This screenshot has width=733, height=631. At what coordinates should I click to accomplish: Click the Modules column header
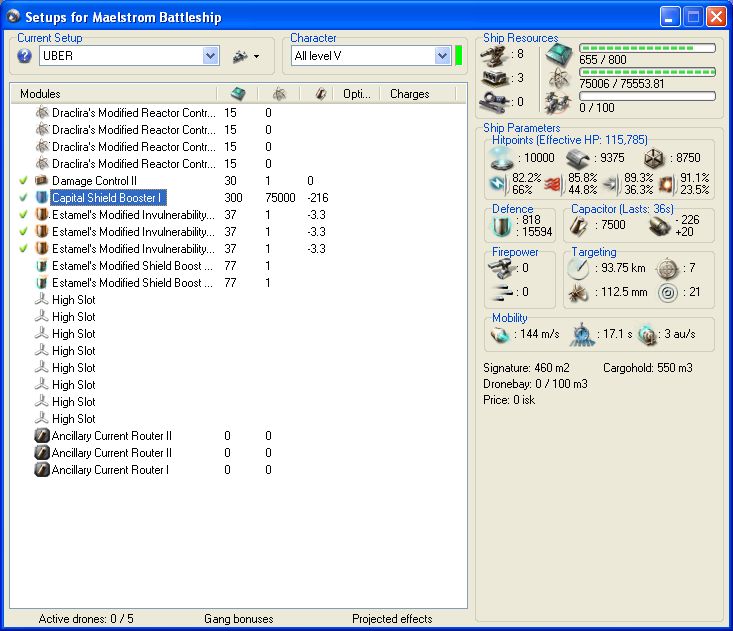[x=41, y=94]
